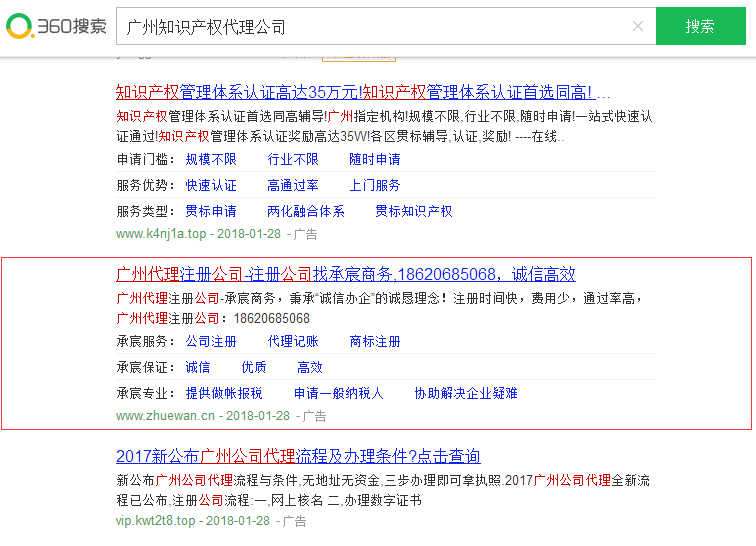Open the 协助解决企业疑难 link
This screenshot has width=756, height=546.
[x=466, y=393]
